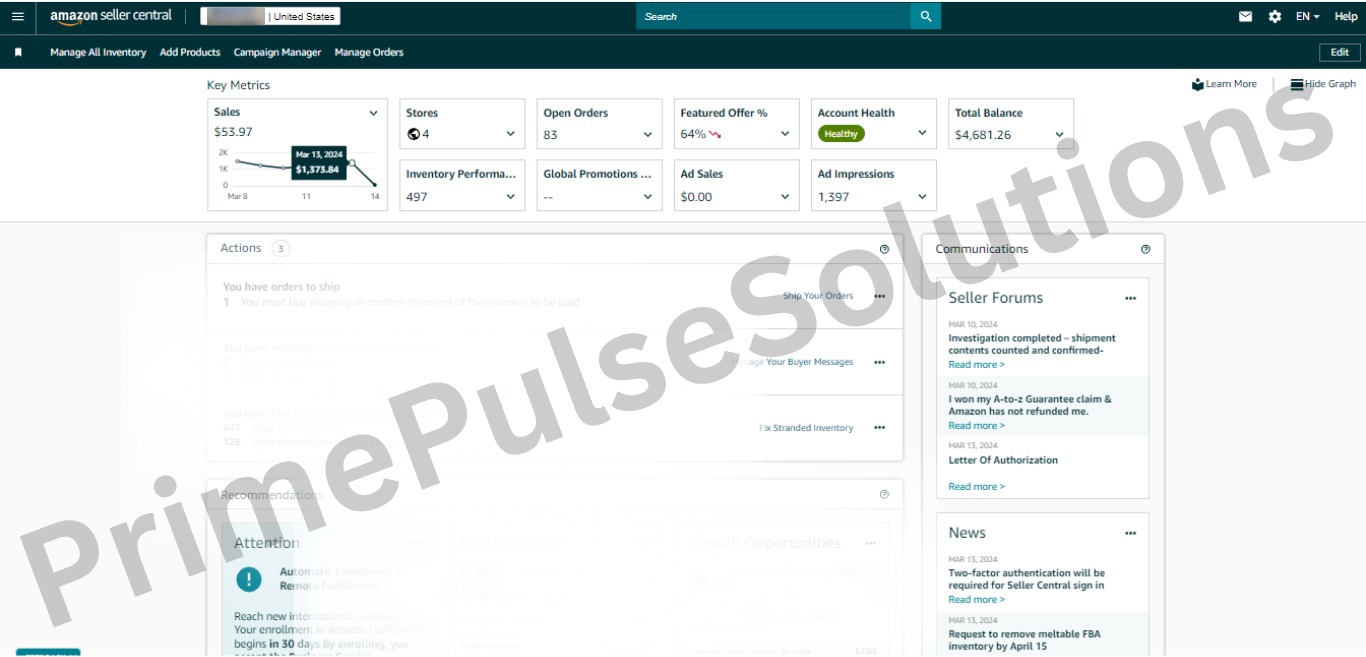Open Manage All Inventory
Viewport: 1366px width, 657px height.
point(98,52)
